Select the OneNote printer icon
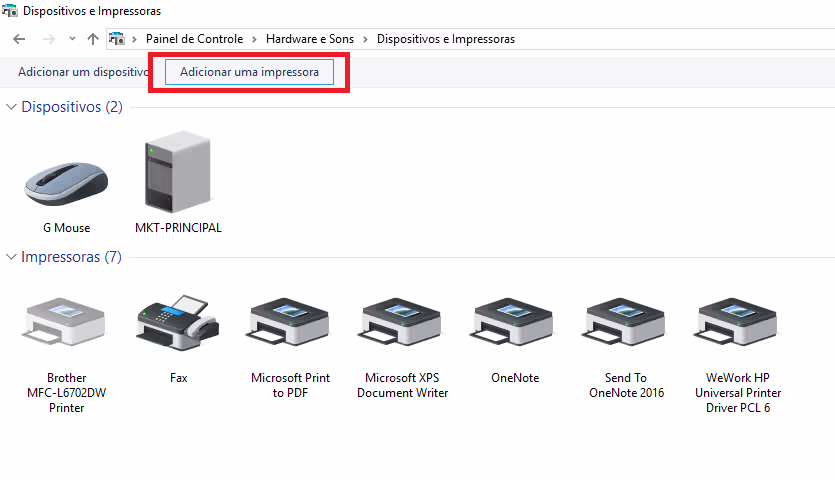835x480 pixels. click(x=512, y=322)
